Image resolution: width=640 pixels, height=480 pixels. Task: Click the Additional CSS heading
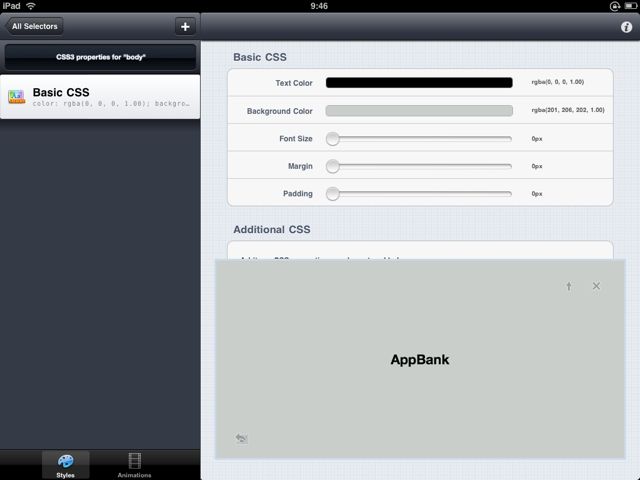(272, 229)
